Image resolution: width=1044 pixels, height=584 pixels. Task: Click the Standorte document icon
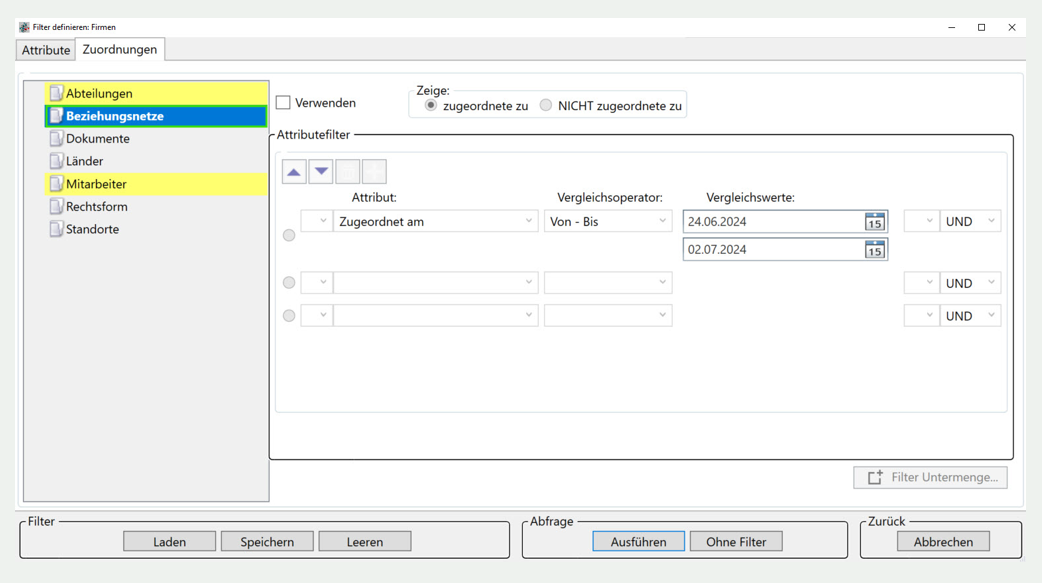[x=56, y=229]
